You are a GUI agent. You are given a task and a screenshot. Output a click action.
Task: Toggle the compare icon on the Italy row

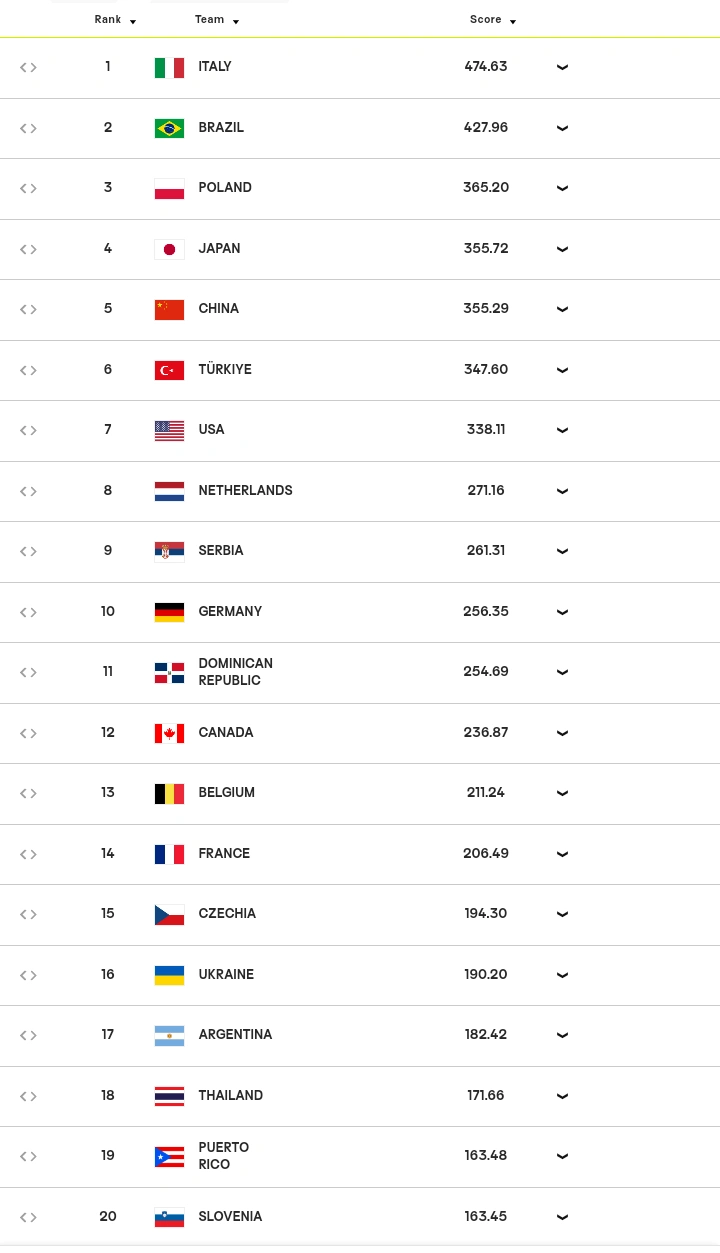[x=28, y=67]
